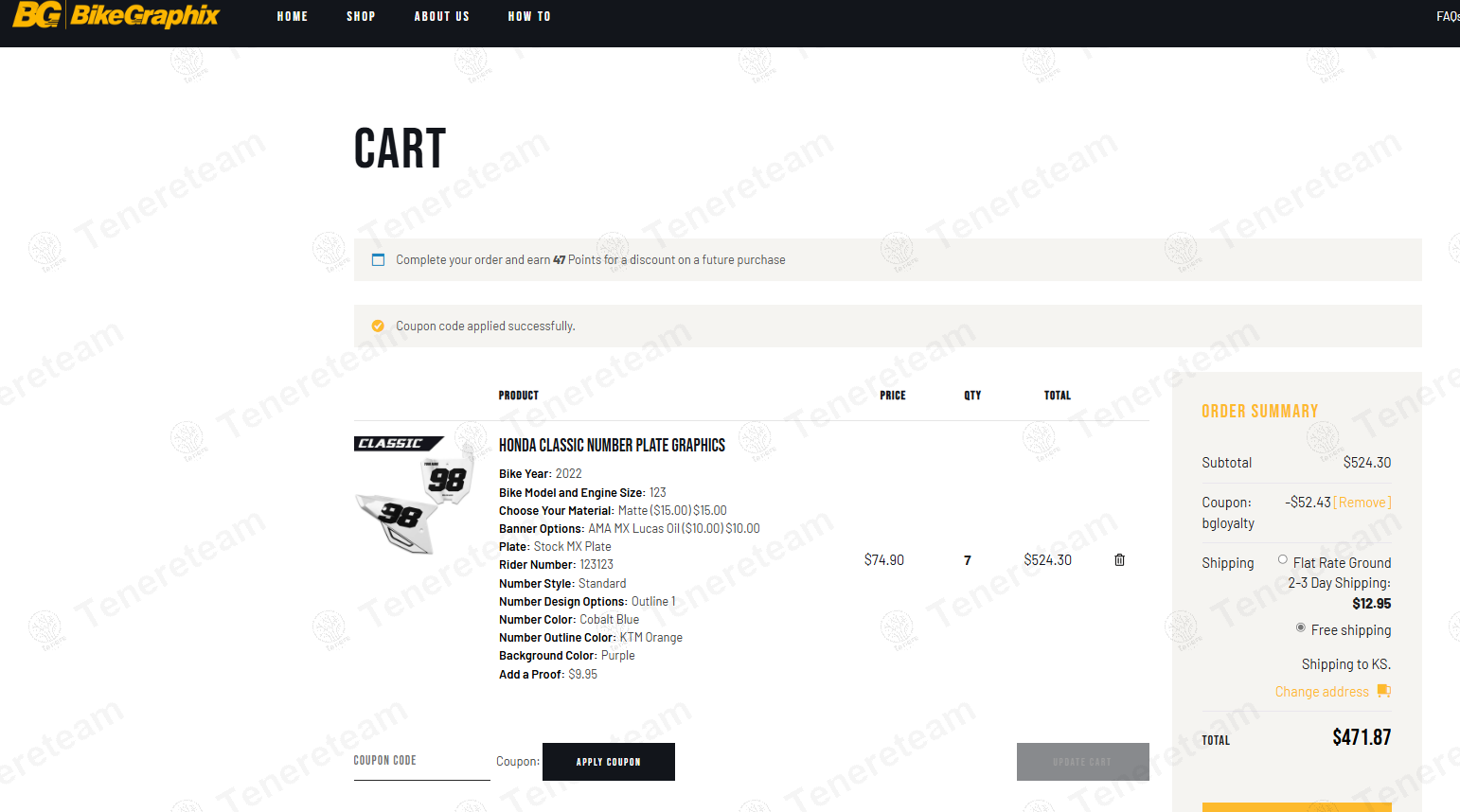The height and width of the screenshot is (812, 1460).
Task: Select Free shipping option
Action: 1301,628
